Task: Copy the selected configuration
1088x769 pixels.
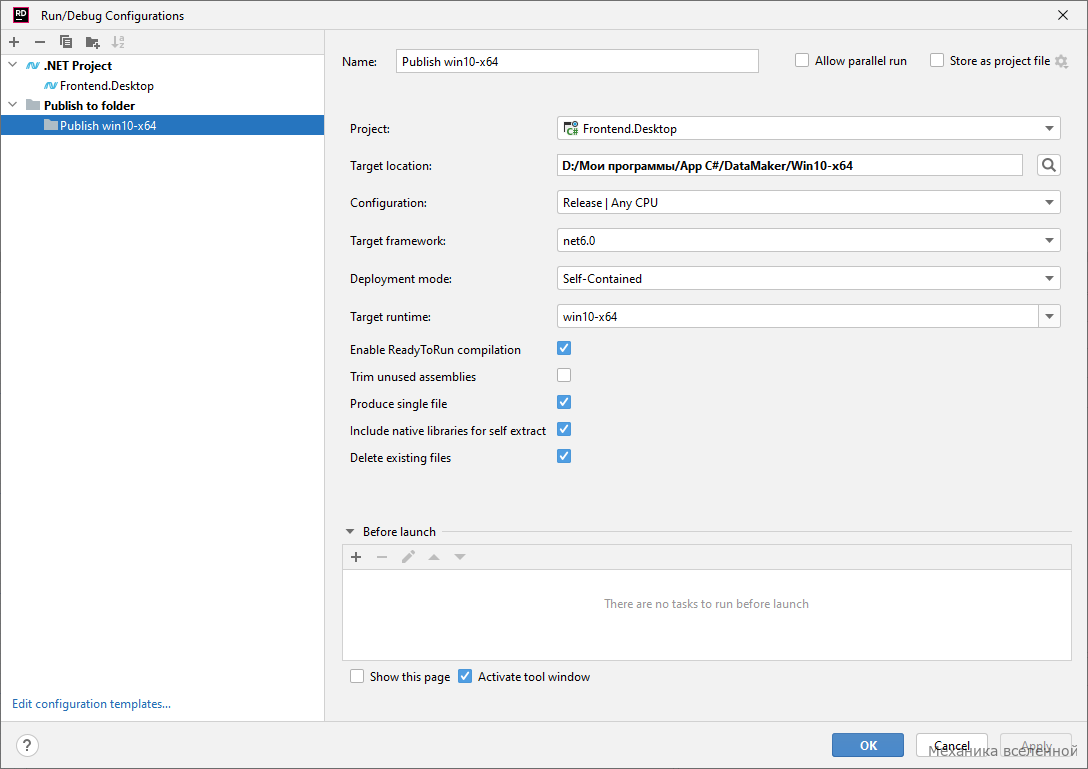Action: (x=66, y=42)
